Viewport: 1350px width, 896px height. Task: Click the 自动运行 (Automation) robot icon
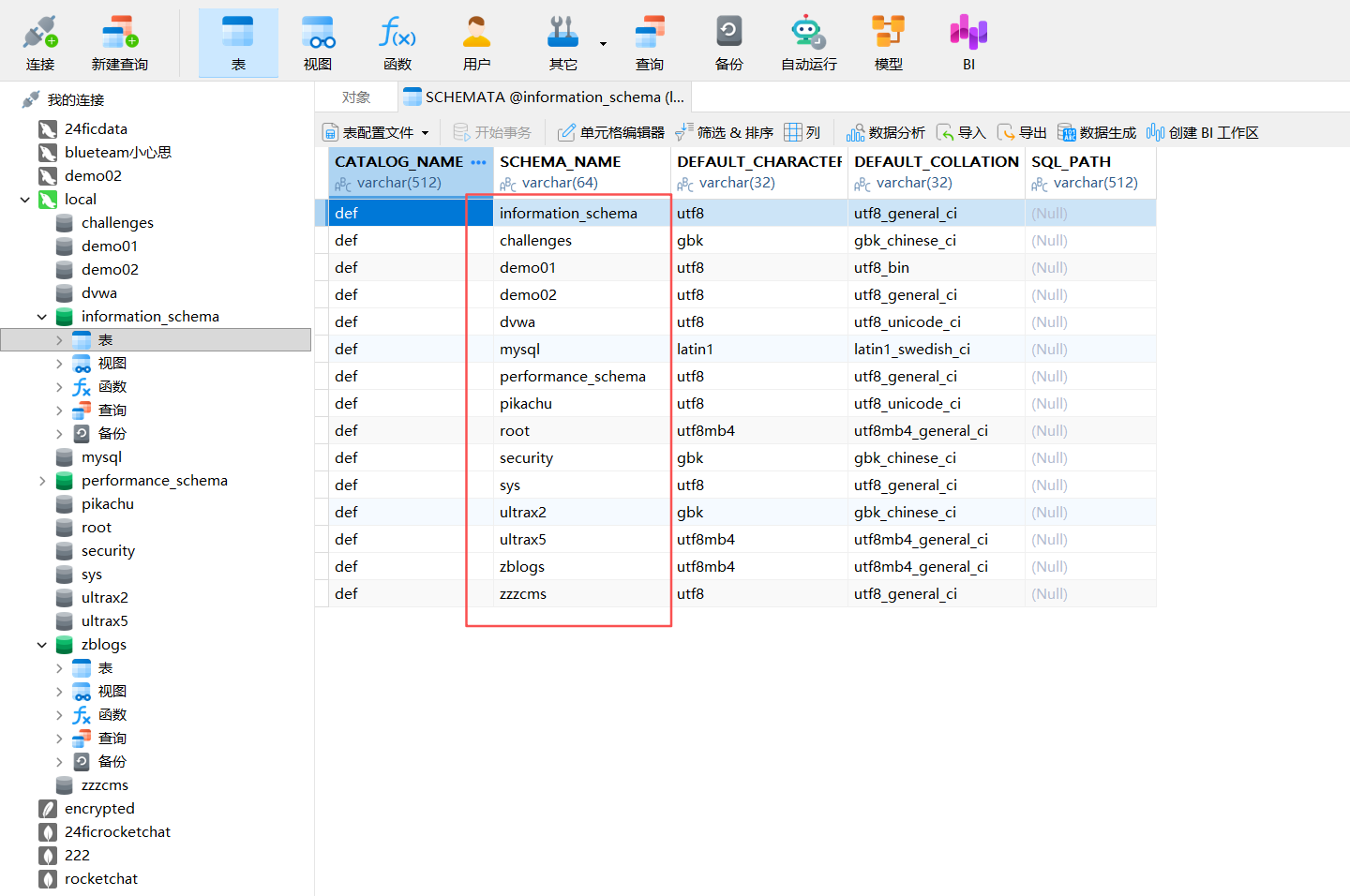(x=809, y=43)
